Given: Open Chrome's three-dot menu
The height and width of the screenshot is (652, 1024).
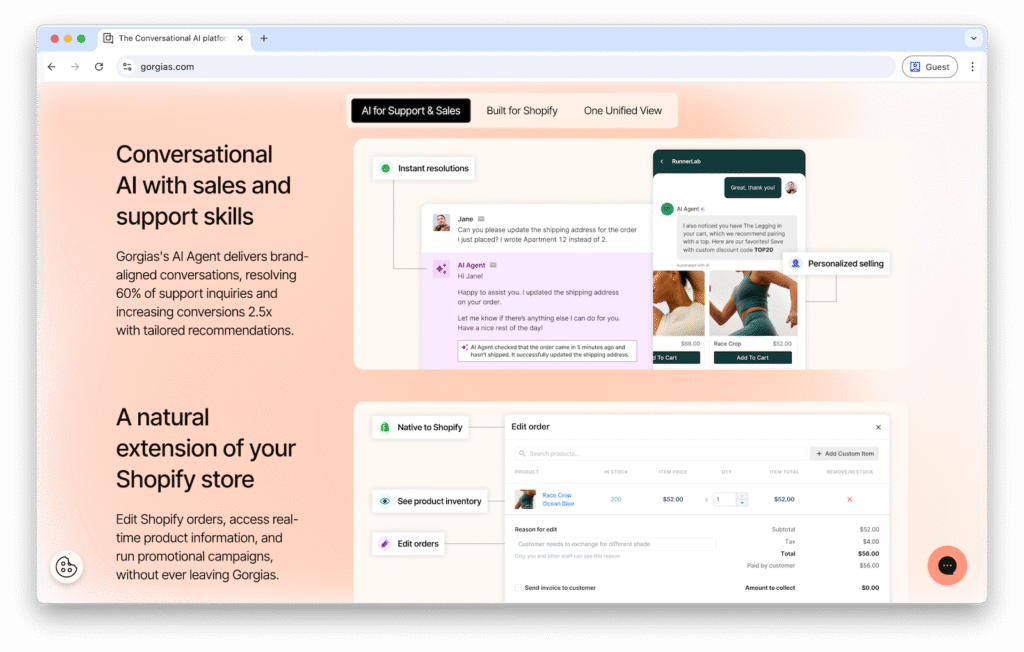Looking at the screenshot, I should [x=972, y=67].
